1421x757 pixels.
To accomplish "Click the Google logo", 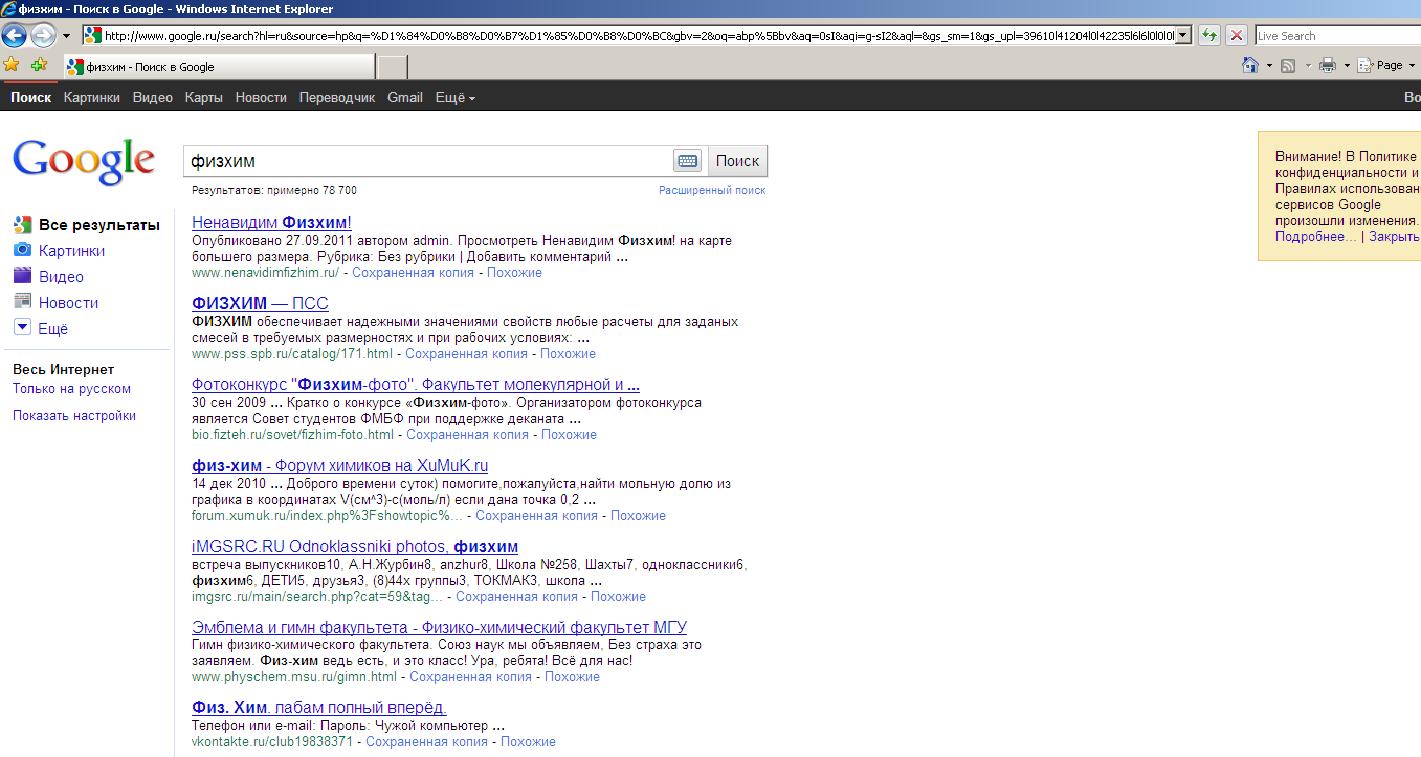I will click(84, 161).
